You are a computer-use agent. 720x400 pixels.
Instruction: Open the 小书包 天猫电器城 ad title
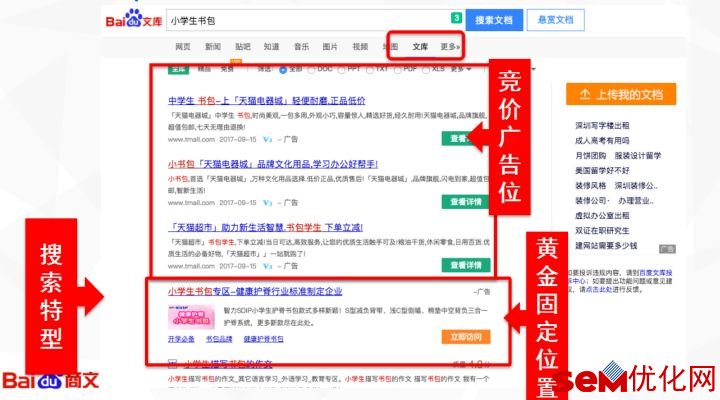click(273, 164)
